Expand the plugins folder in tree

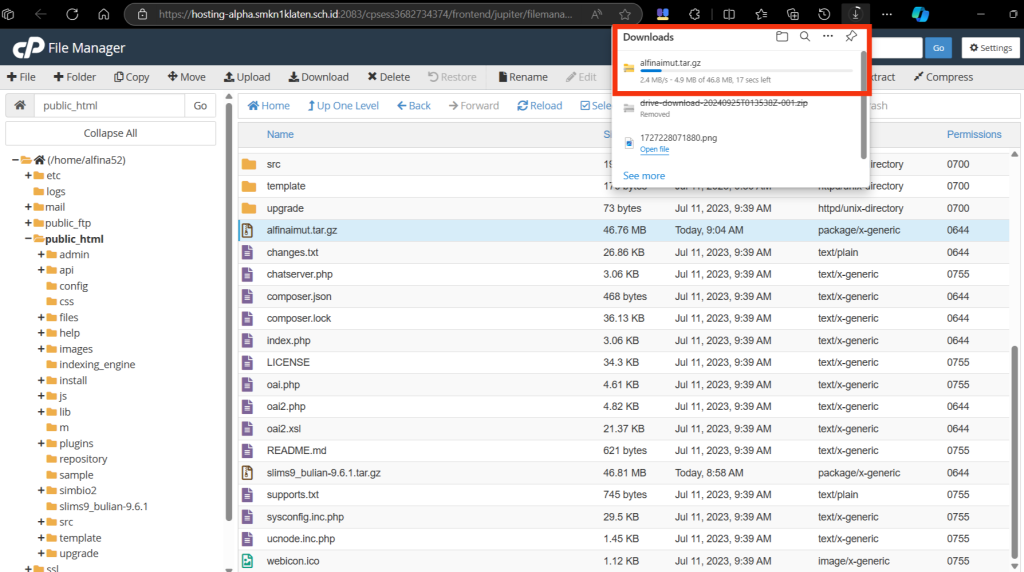tap(41, 443)
